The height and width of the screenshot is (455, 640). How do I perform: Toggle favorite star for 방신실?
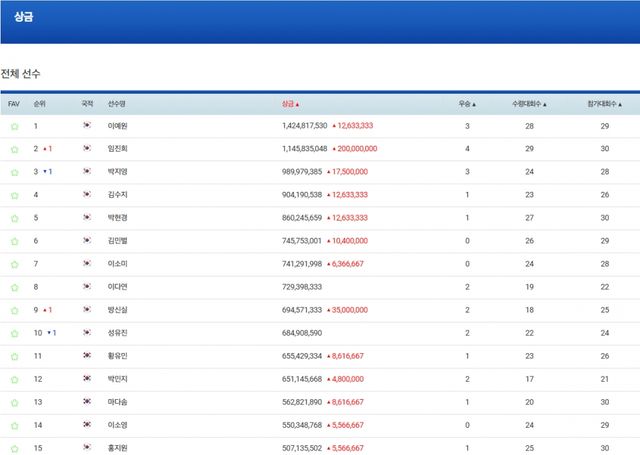coord(14,311)
